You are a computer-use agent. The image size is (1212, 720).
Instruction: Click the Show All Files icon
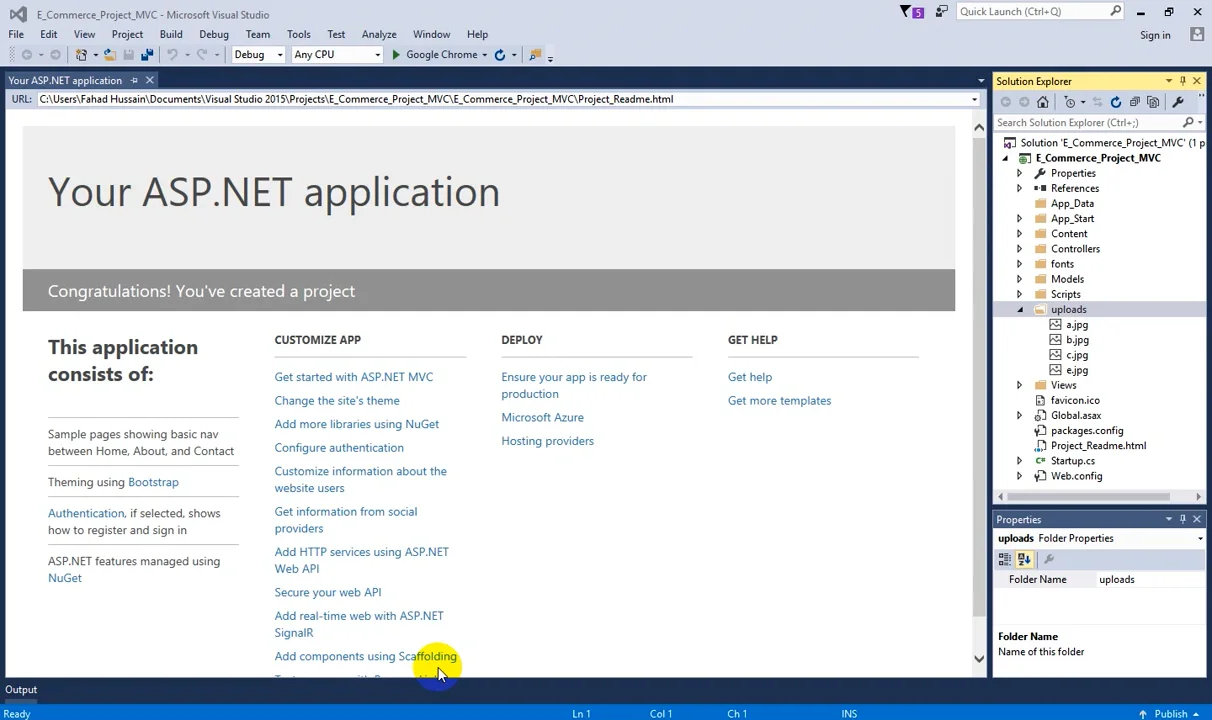coord(1153,102)
